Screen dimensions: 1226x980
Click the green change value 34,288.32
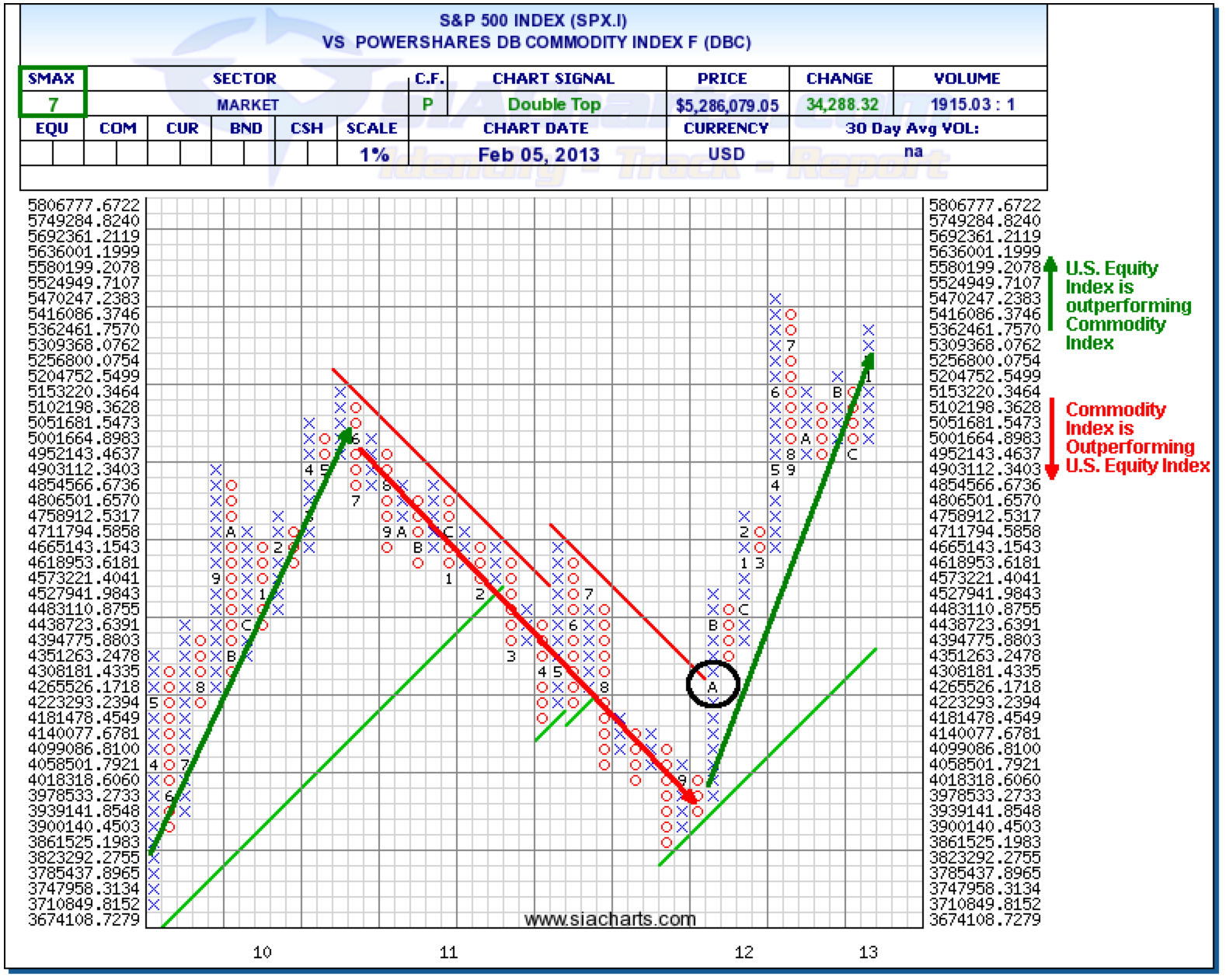point(841,104)
